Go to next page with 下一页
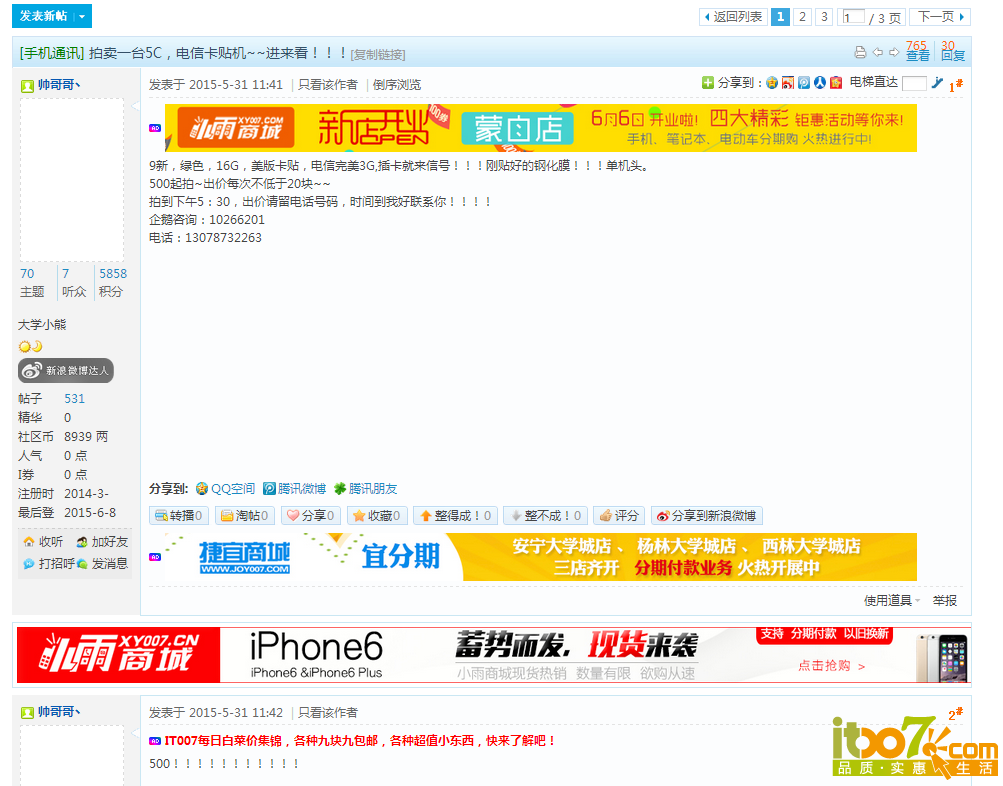The width and height of the screenshot is (1003, 786). (941, 17)
